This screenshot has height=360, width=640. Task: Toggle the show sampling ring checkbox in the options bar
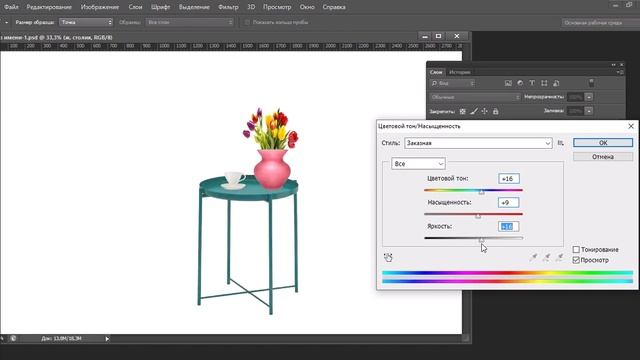(x=247, y=22)
